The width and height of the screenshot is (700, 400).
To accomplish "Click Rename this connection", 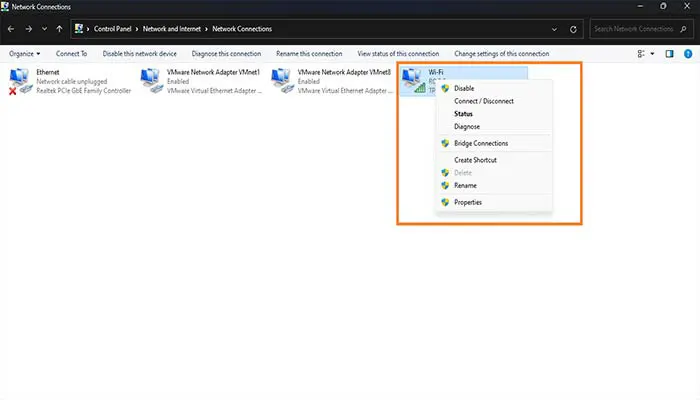I will [309, 54].
